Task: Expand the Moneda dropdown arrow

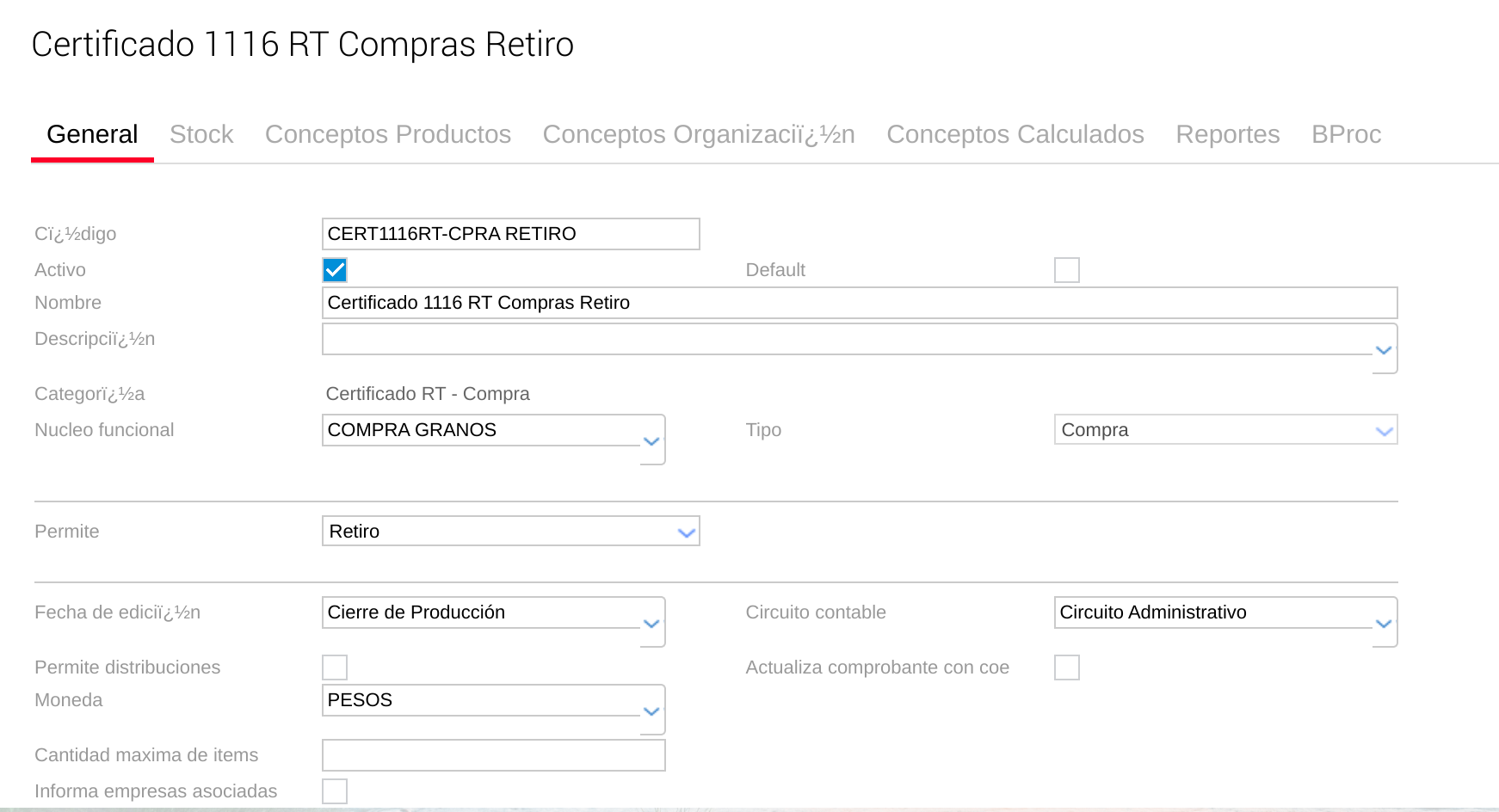Action: [652, 711]
